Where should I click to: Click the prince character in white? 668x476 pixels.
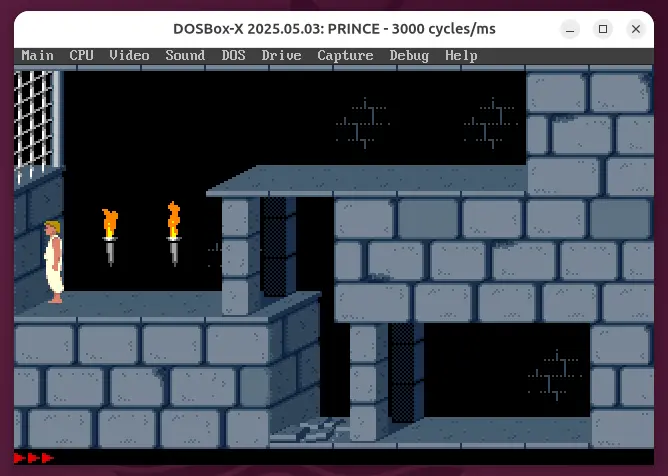click(53, 262)
